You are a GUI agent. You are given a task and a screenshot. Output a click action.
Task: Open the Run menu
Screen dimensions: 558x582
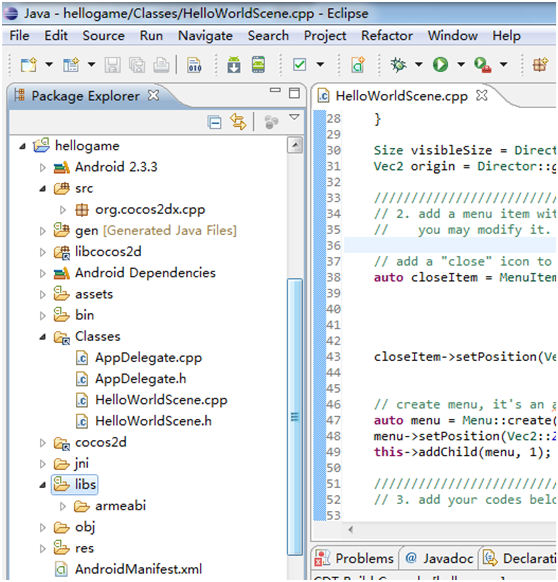point(151,36)
